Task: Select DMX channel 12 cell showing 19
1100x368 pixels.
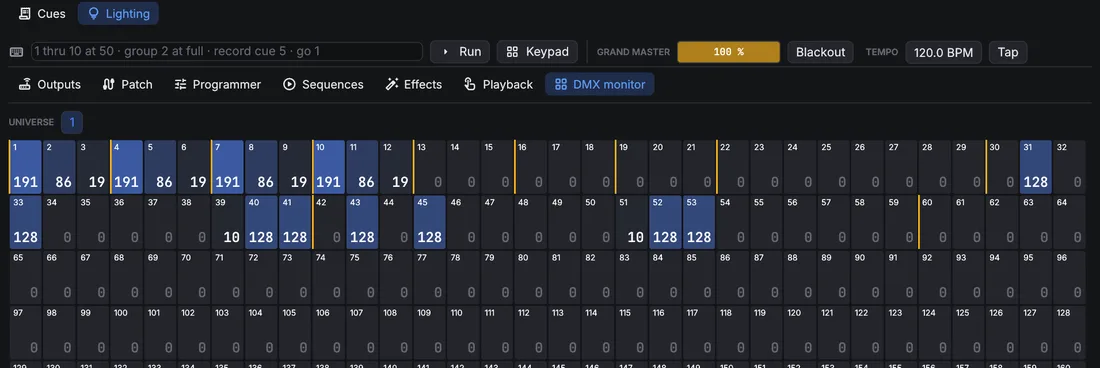Action: (396, 167)
